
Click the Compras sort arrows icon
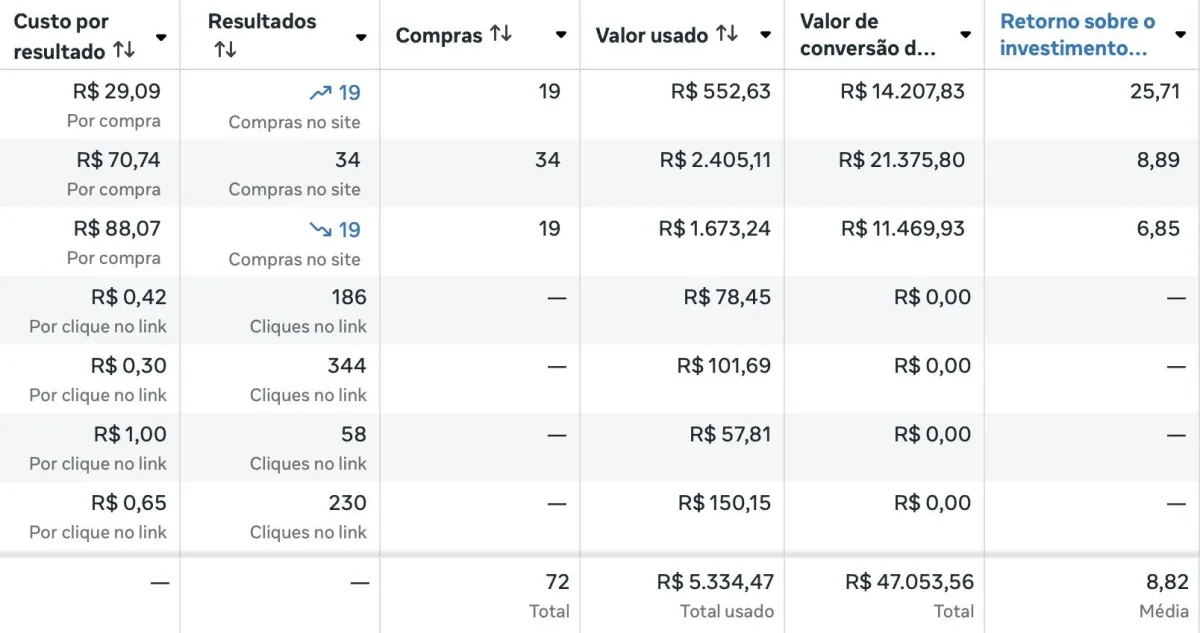[500, 34]
